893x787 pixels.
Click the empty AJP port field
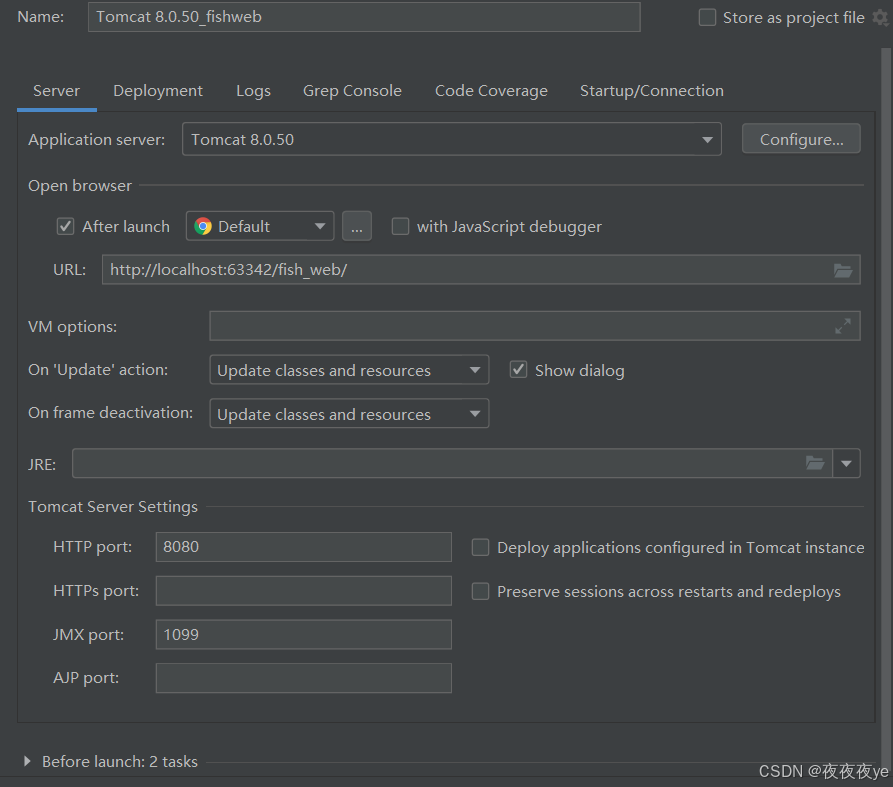coord(304,678)
